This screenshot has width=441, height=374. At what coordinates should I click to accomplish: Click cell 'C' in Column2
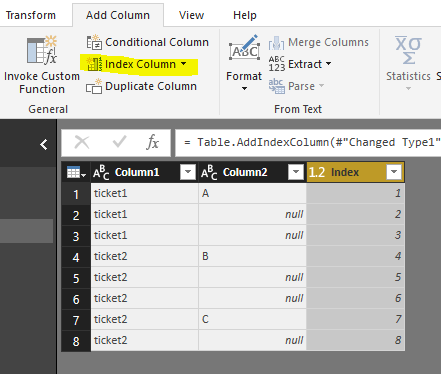(252, 319)
